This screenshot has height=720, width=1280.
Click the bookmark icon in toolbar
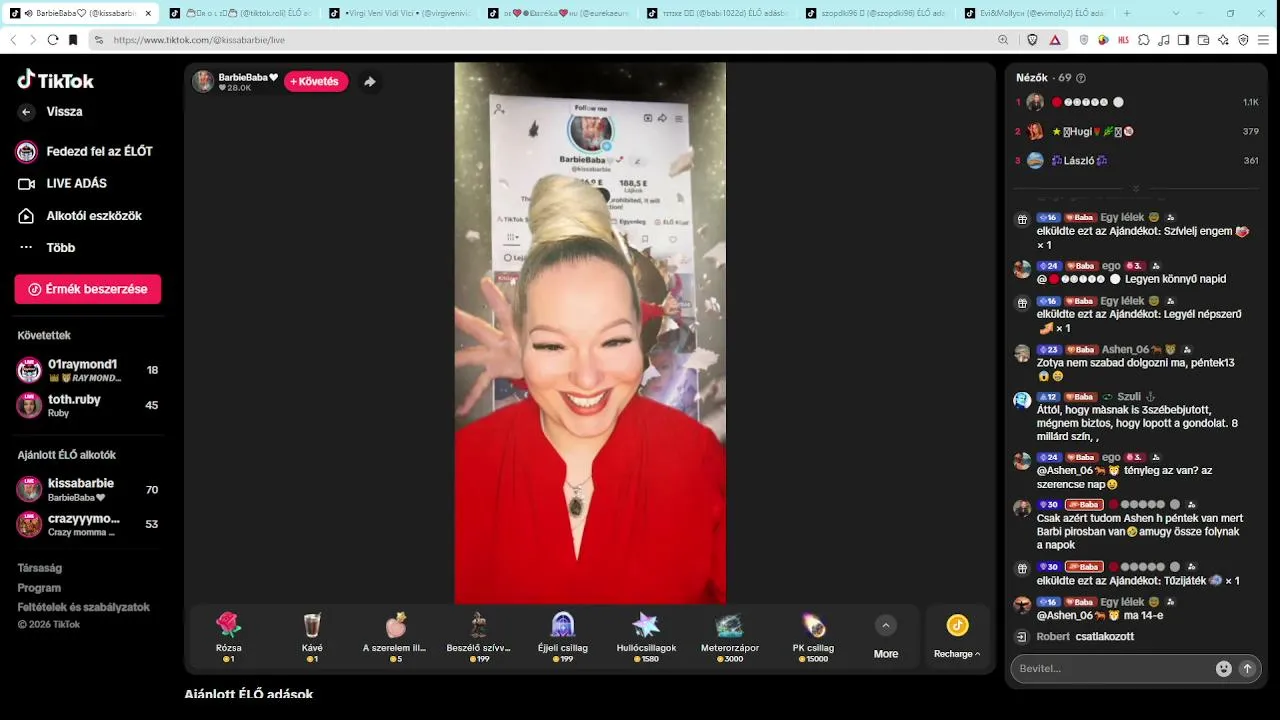point(73,40)
